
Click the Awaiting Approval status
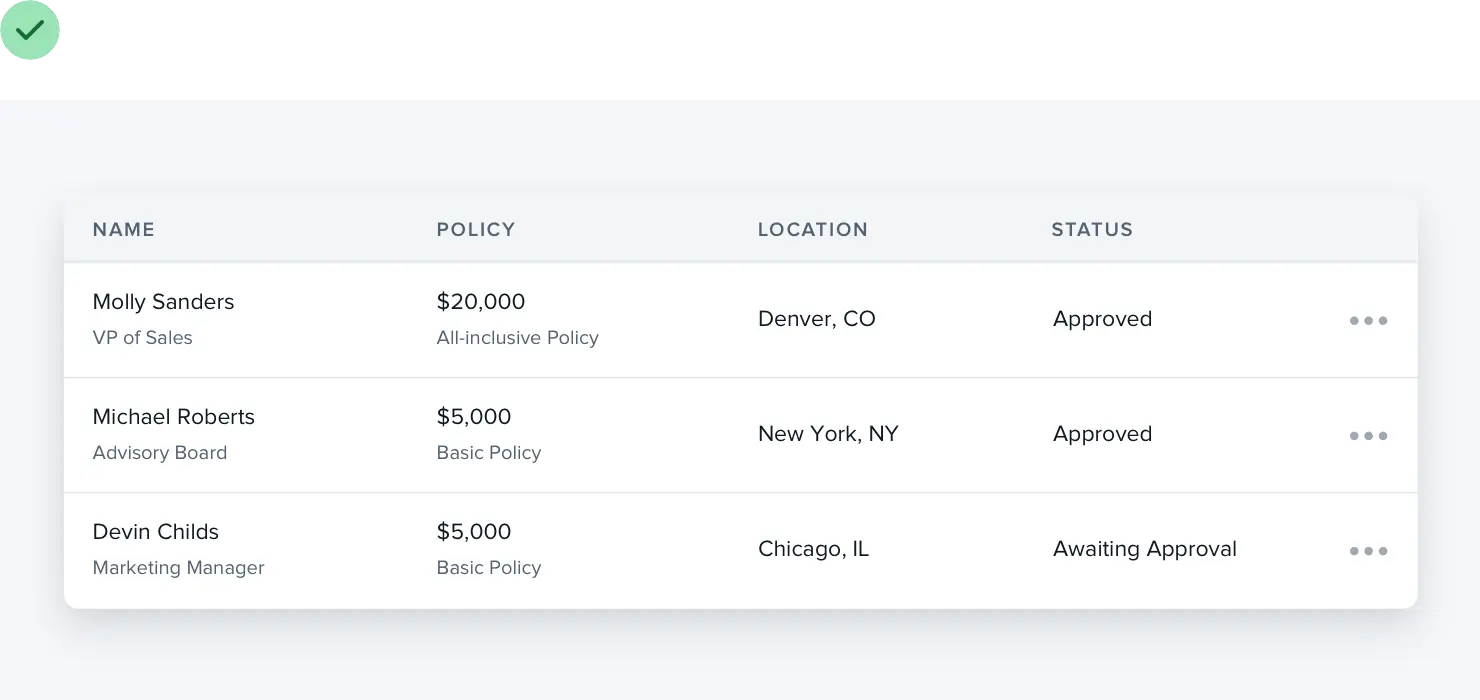pyautogui.click(x=1144, y=549)
